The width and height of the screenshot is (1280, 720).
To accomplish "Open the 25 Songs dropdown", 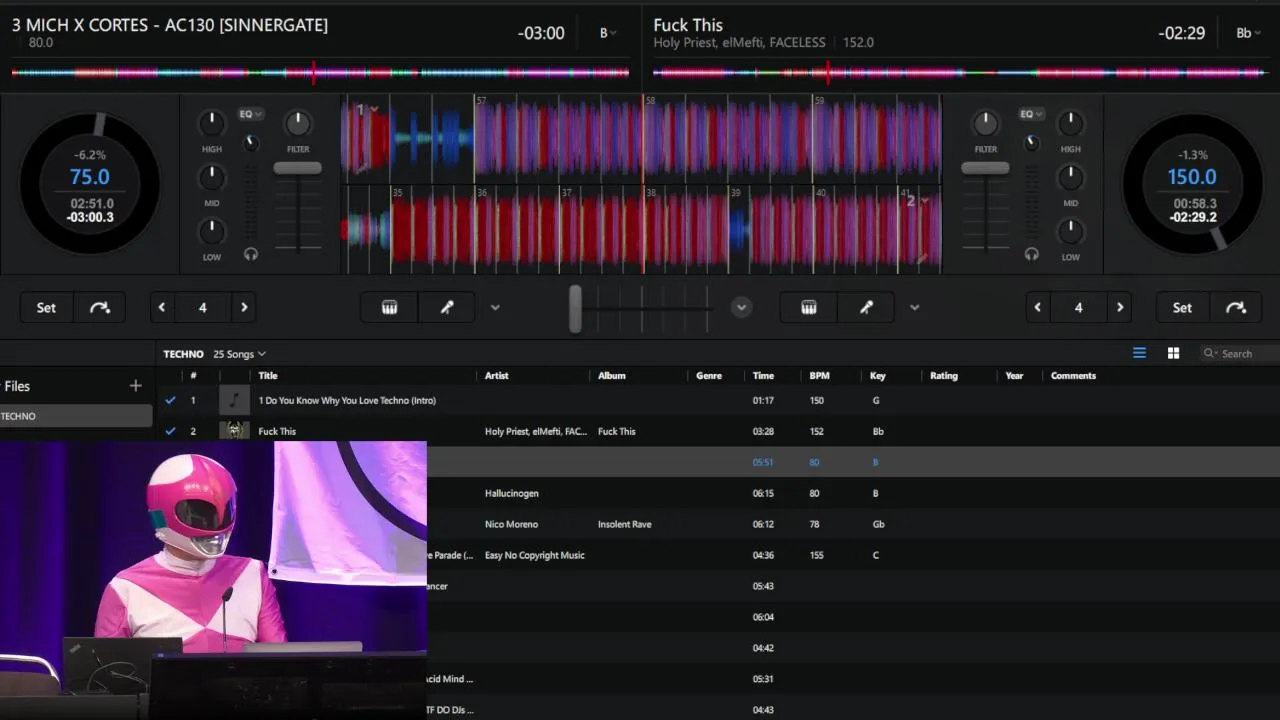I will [x=240, y=354].
